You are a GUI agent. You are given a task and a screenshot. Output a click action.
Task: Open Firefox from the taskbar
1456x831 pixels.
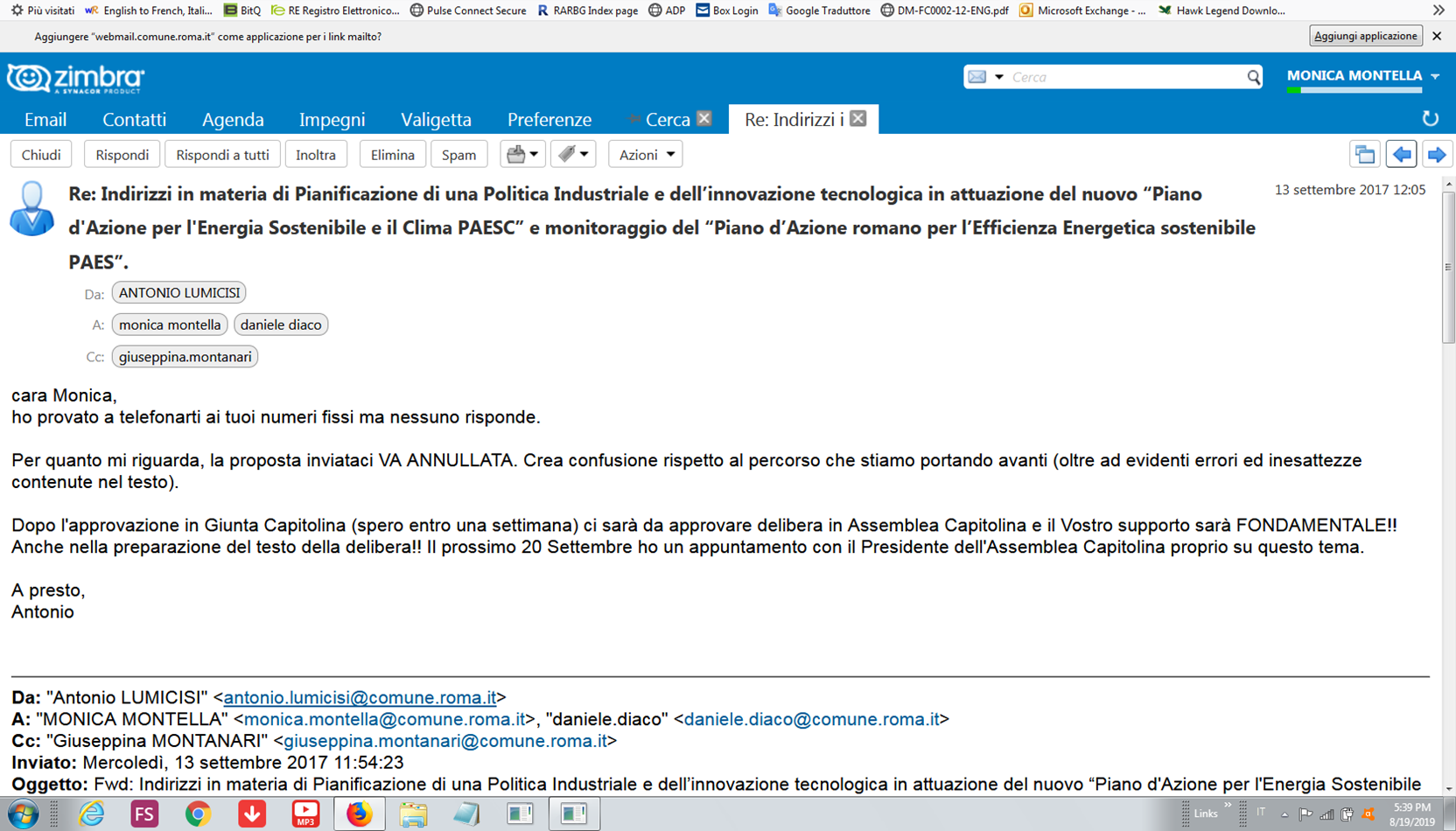pyautogui.click(x=359, y=814)
